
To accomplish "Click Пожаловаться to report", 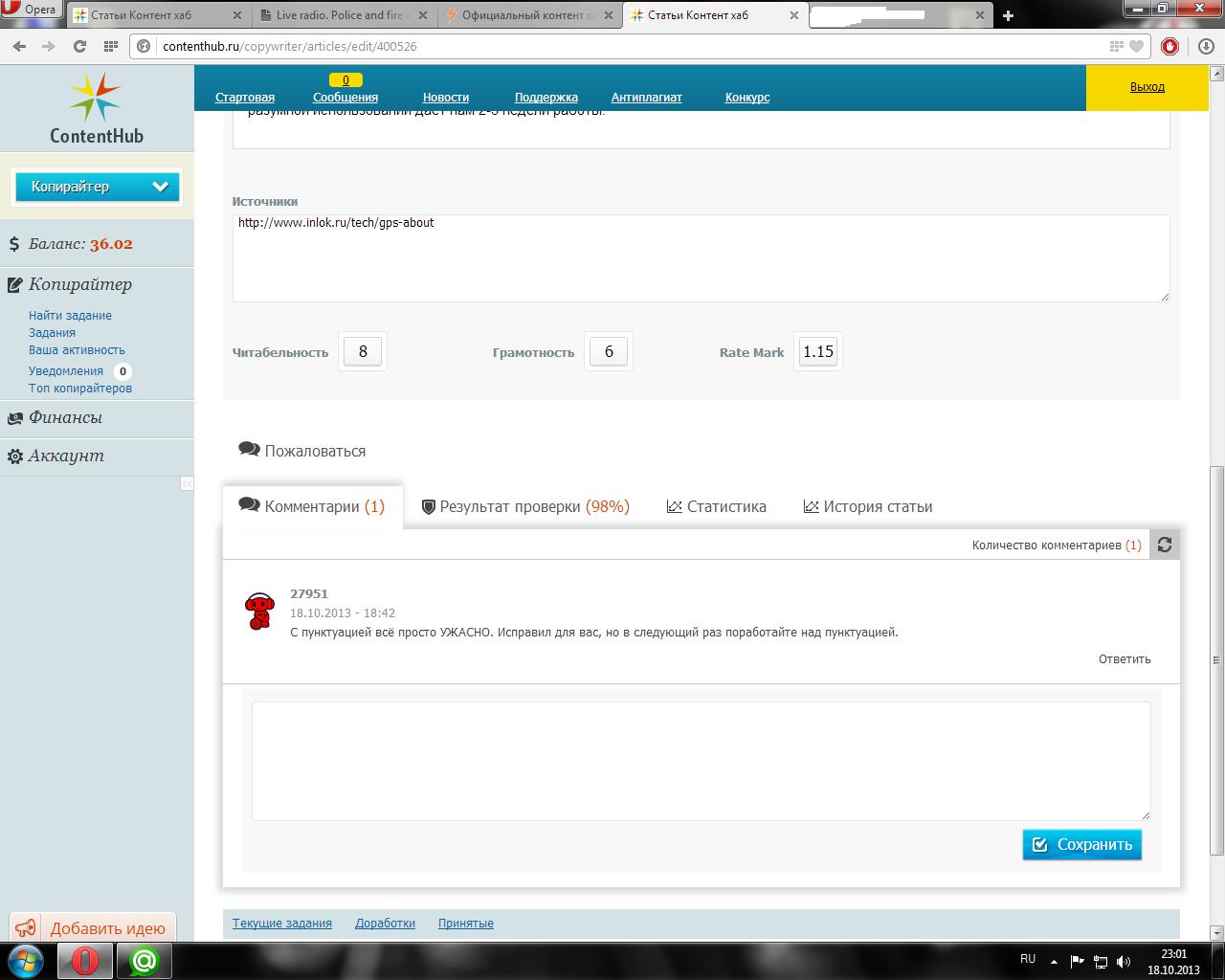I will [x=302, y=451].
